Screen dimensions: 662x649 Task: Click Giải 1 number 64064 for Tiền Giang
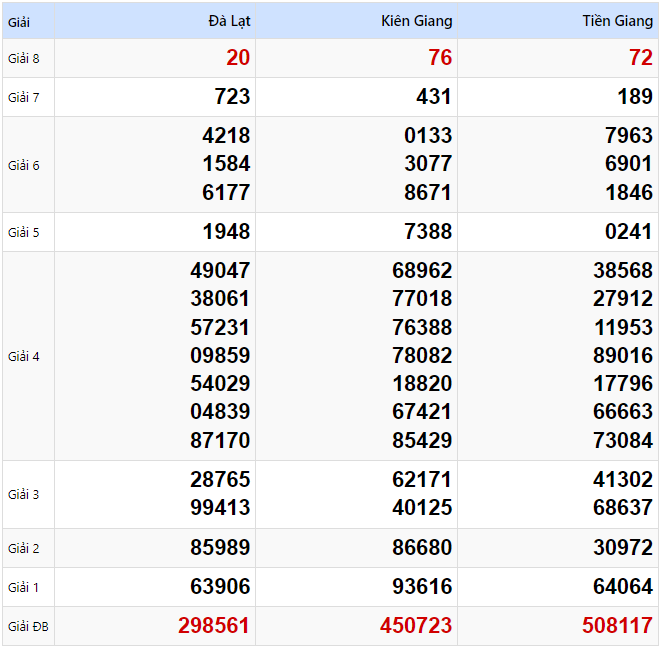pyautogui.click(x=622, y=587)
